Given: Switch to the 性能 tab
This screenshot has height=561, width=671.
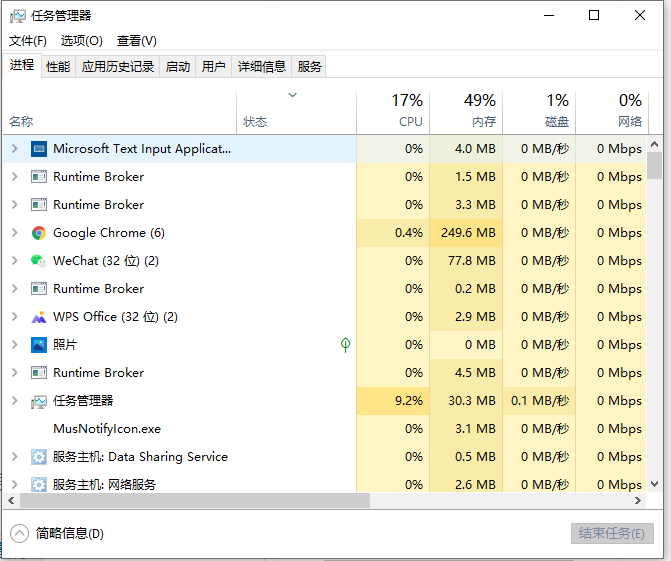Looking at the screenshot, I should [x=58, y=67].
